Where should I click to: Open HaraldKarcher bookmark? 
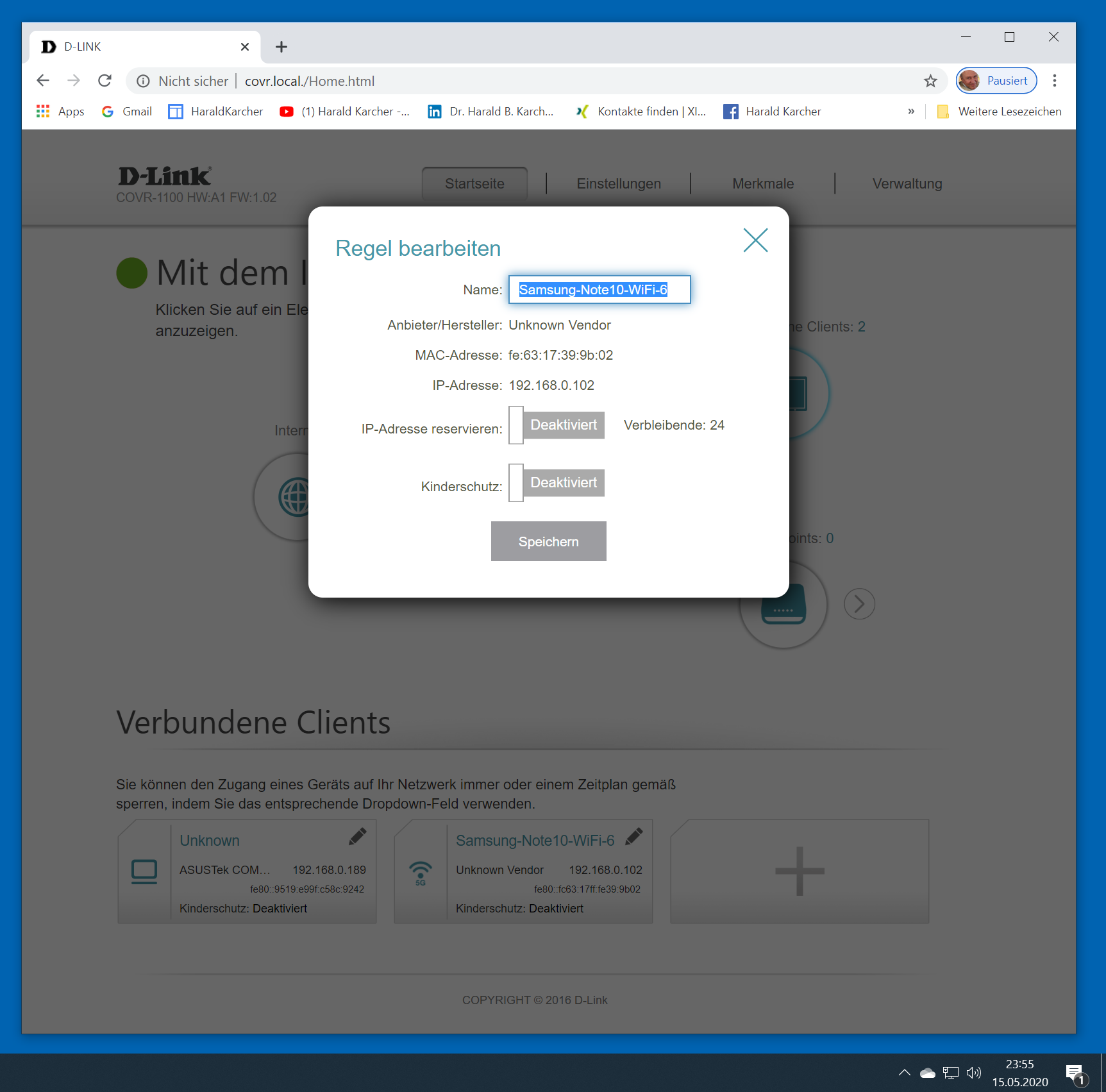(x=215, y=112)
